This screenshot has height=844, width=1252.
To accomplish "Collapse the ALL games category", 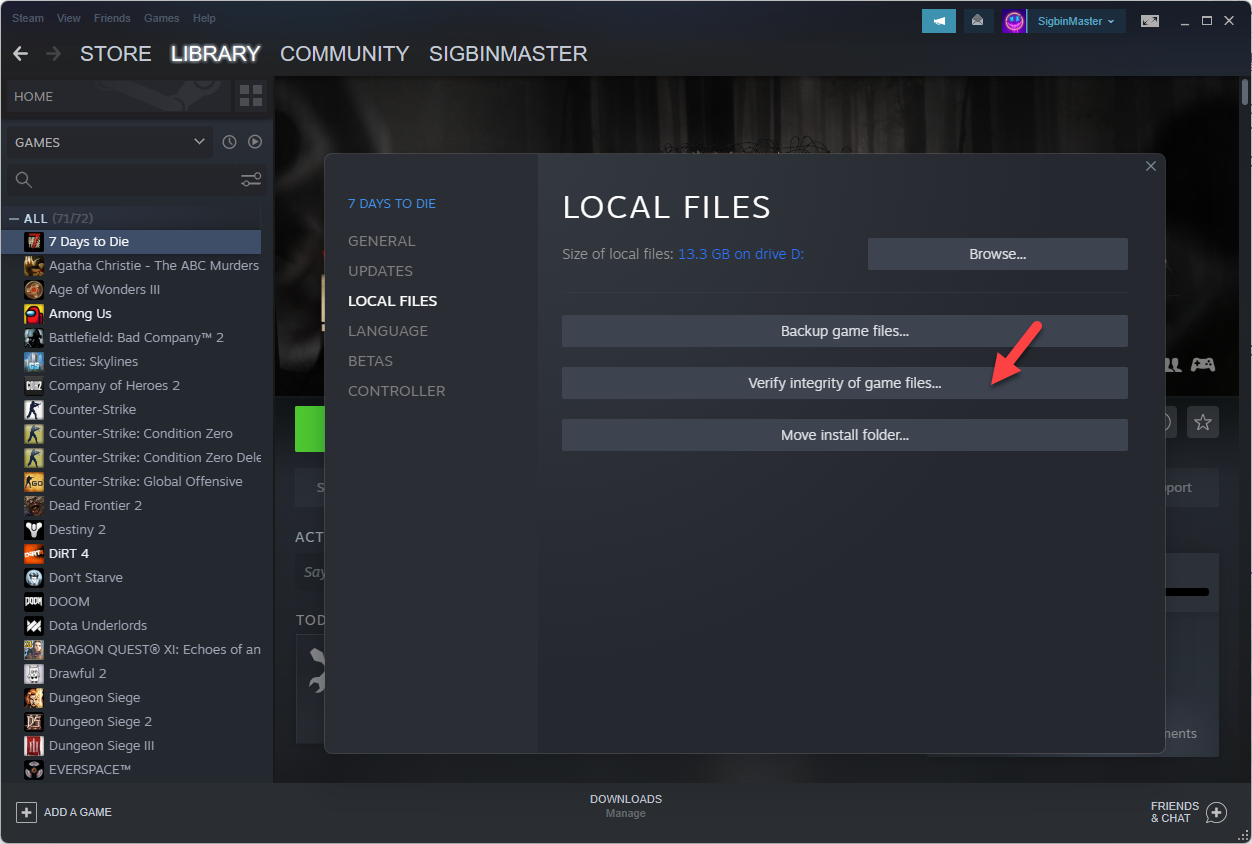I will pyautogui.click(x=14, y=219).
